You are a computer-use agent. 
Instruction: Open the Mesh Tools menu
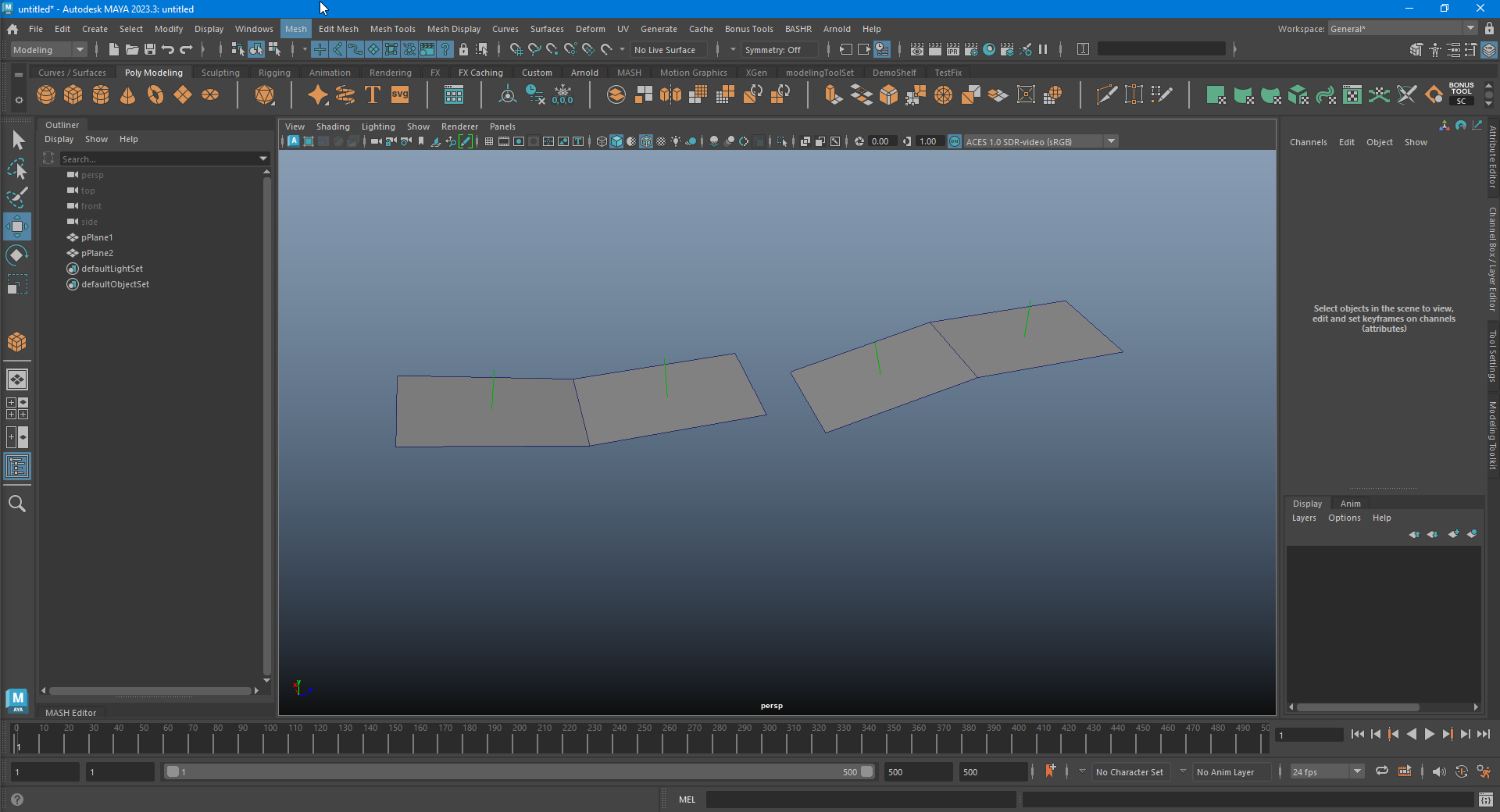point(392,29)
